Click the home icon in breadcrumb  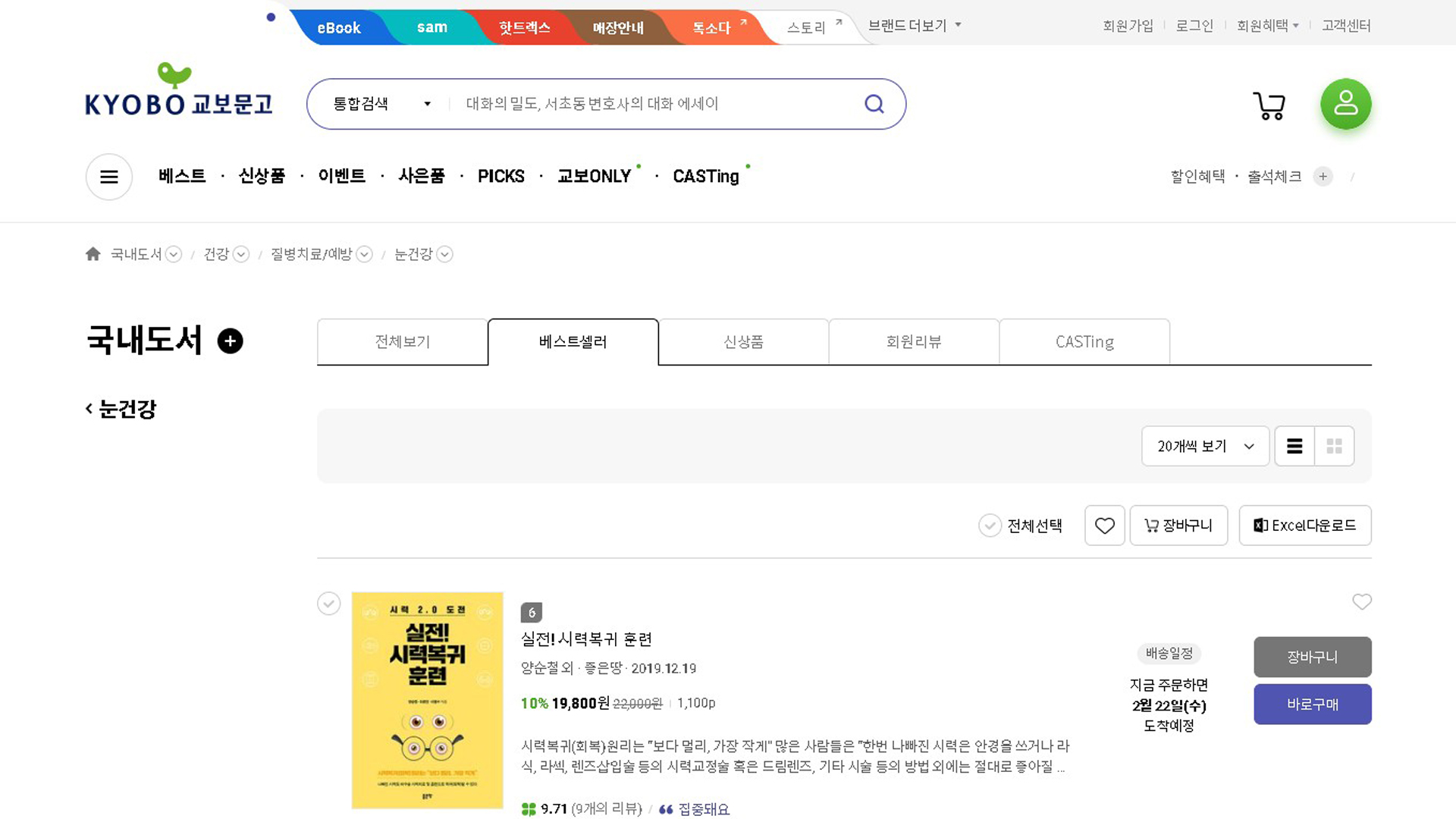tap(93, 254)
